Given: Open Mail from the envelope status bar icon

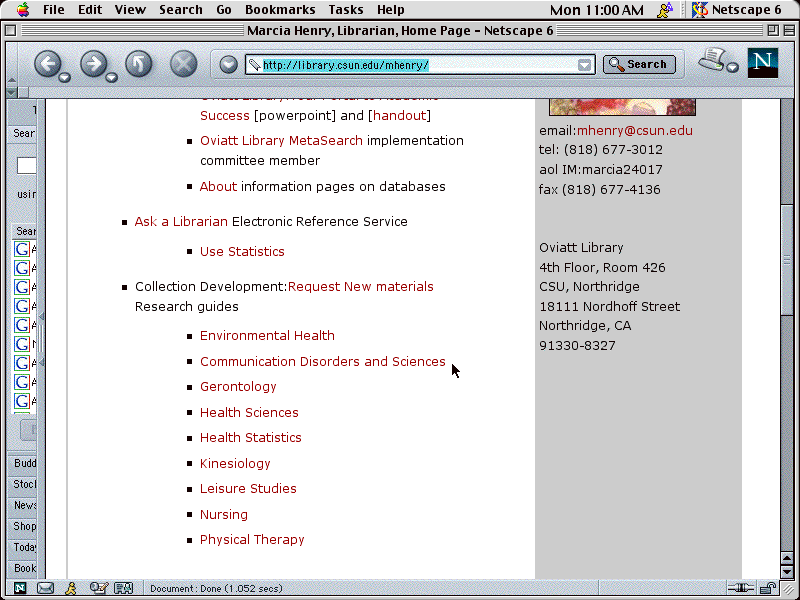Looking at the screenshot, I should [x=45, y=588].
